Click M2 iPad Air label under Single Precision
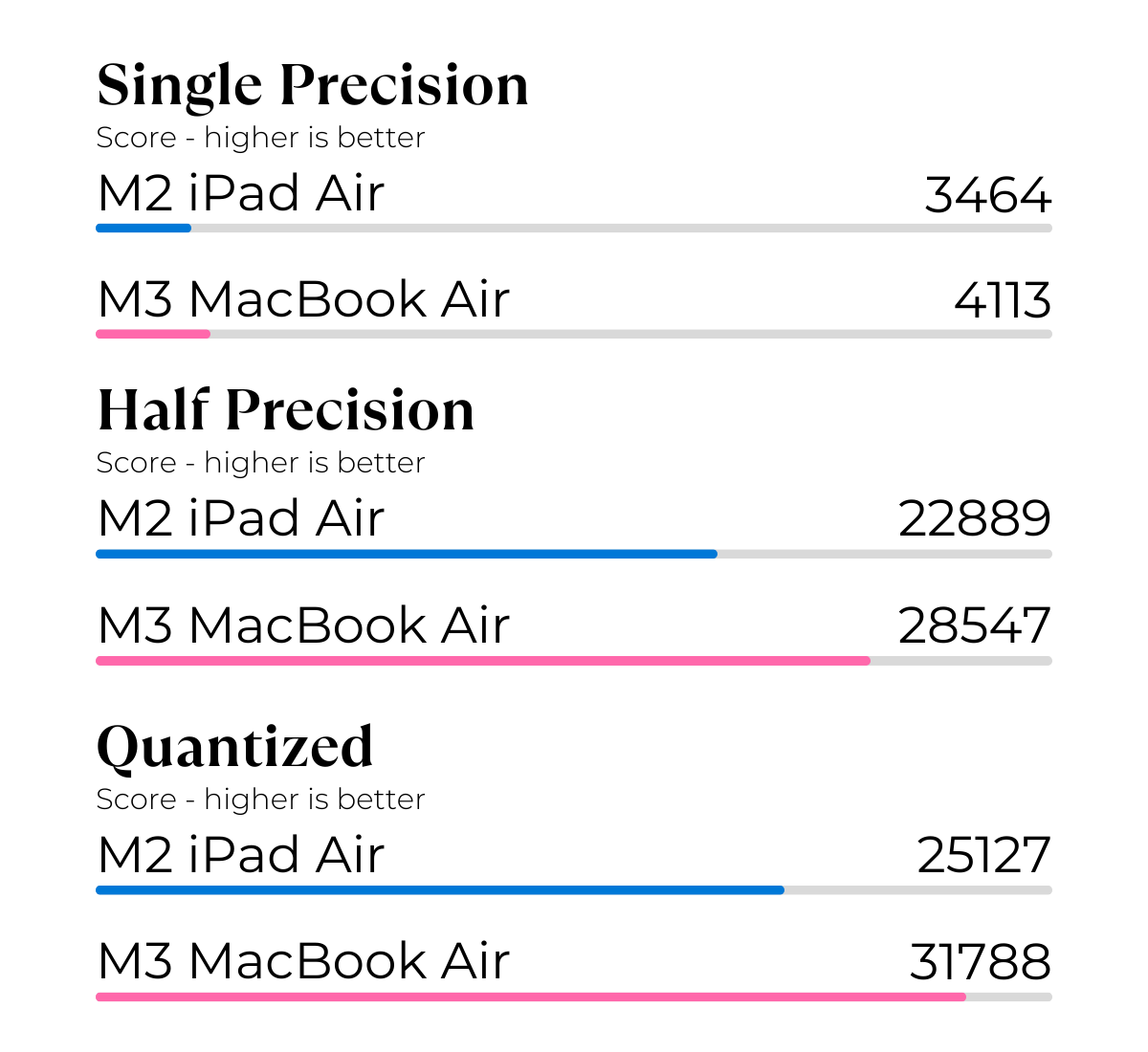Viewport: 1148px width, 1052px height. click(x=241, y=193)
